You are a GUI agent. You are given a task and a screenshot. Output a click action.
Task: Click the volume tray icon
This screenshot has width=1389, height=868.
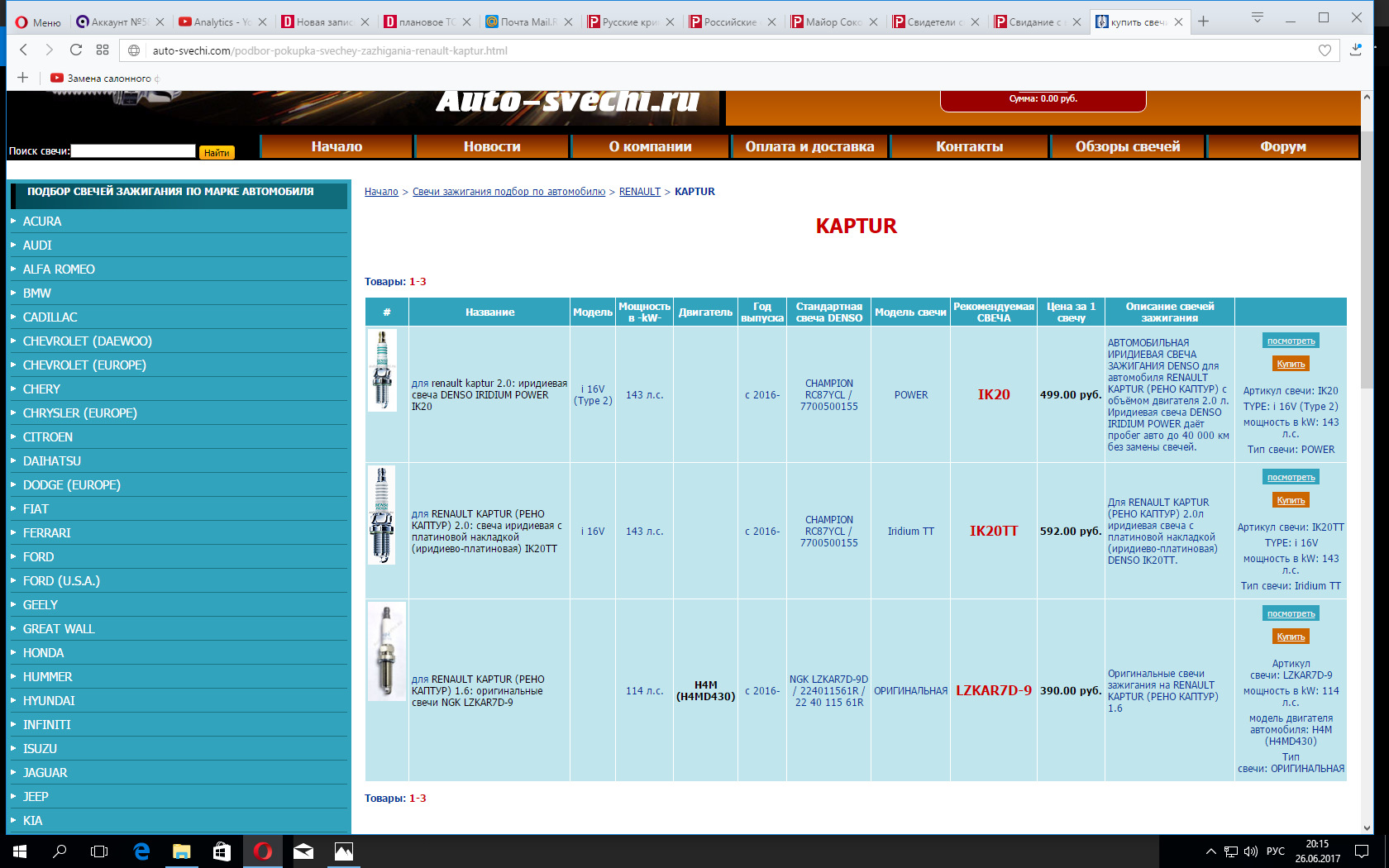point(1250,851)
